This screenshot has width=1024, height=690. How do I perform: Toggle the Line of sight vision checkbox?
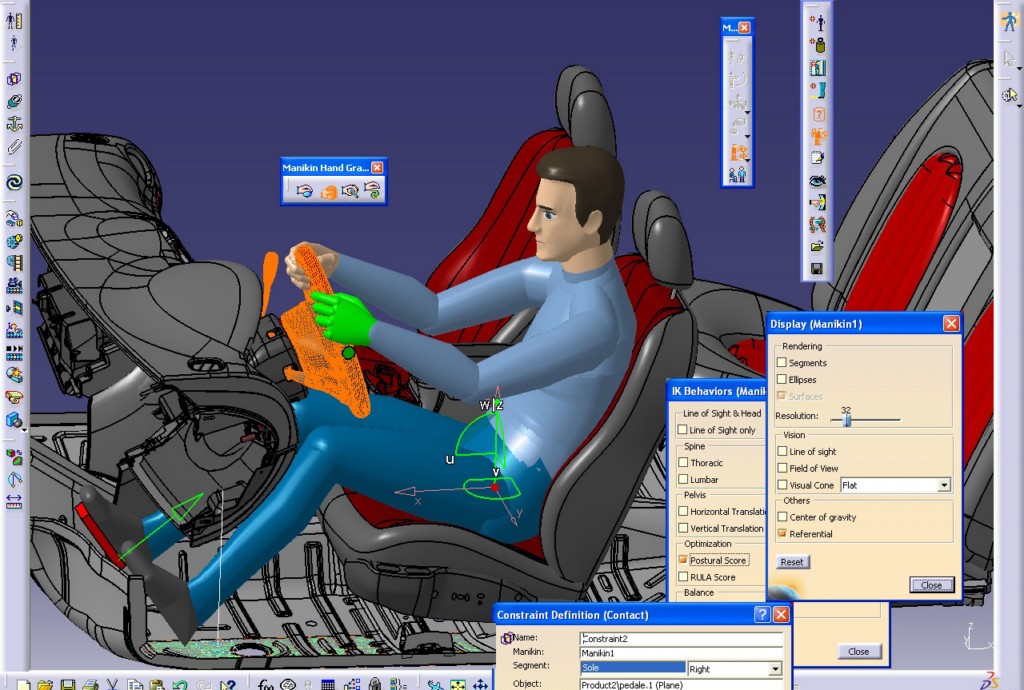(782, 451)
